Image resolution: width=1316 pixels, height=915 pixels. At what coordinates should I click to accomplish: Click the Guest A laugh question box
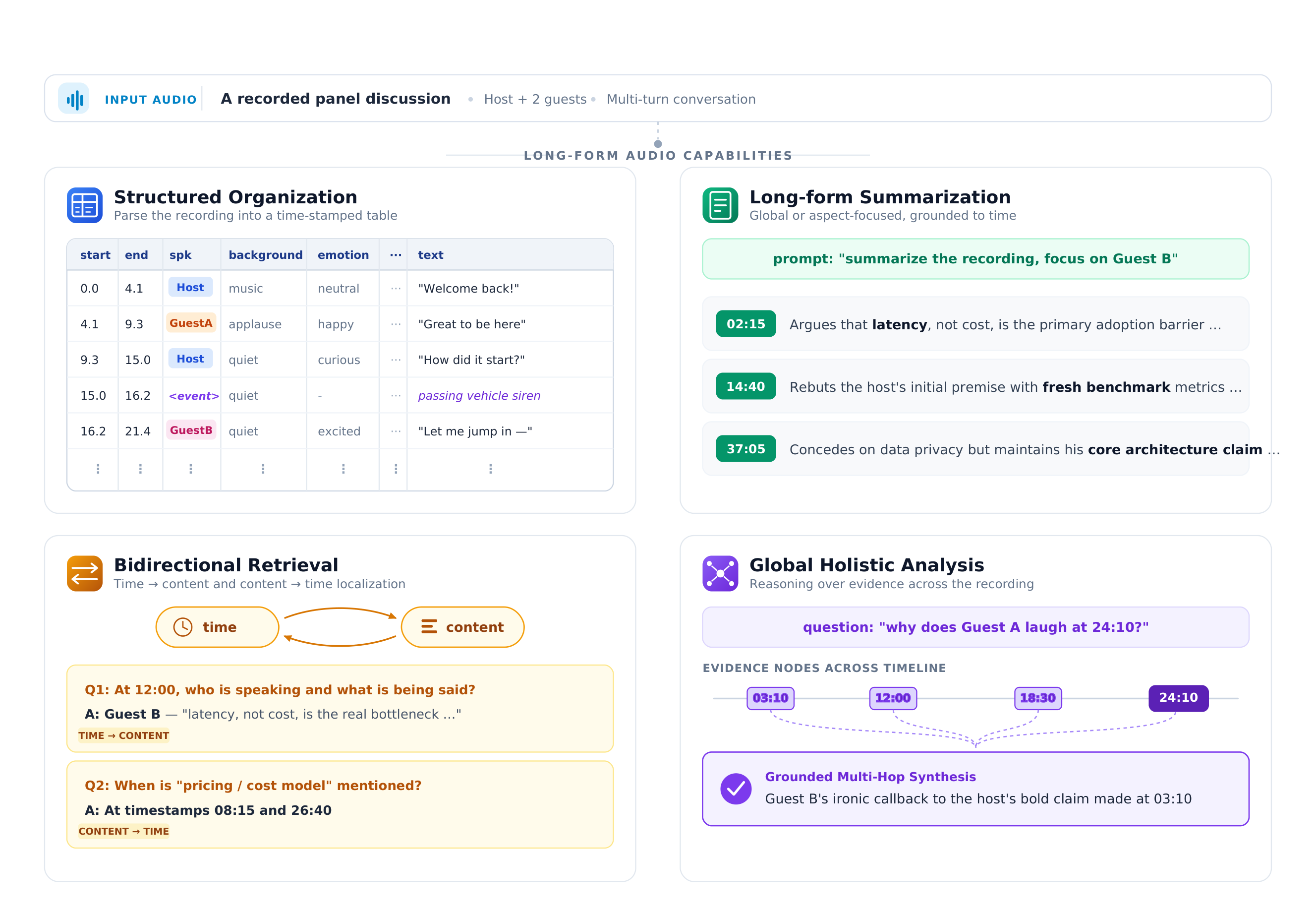coord(975,627)
